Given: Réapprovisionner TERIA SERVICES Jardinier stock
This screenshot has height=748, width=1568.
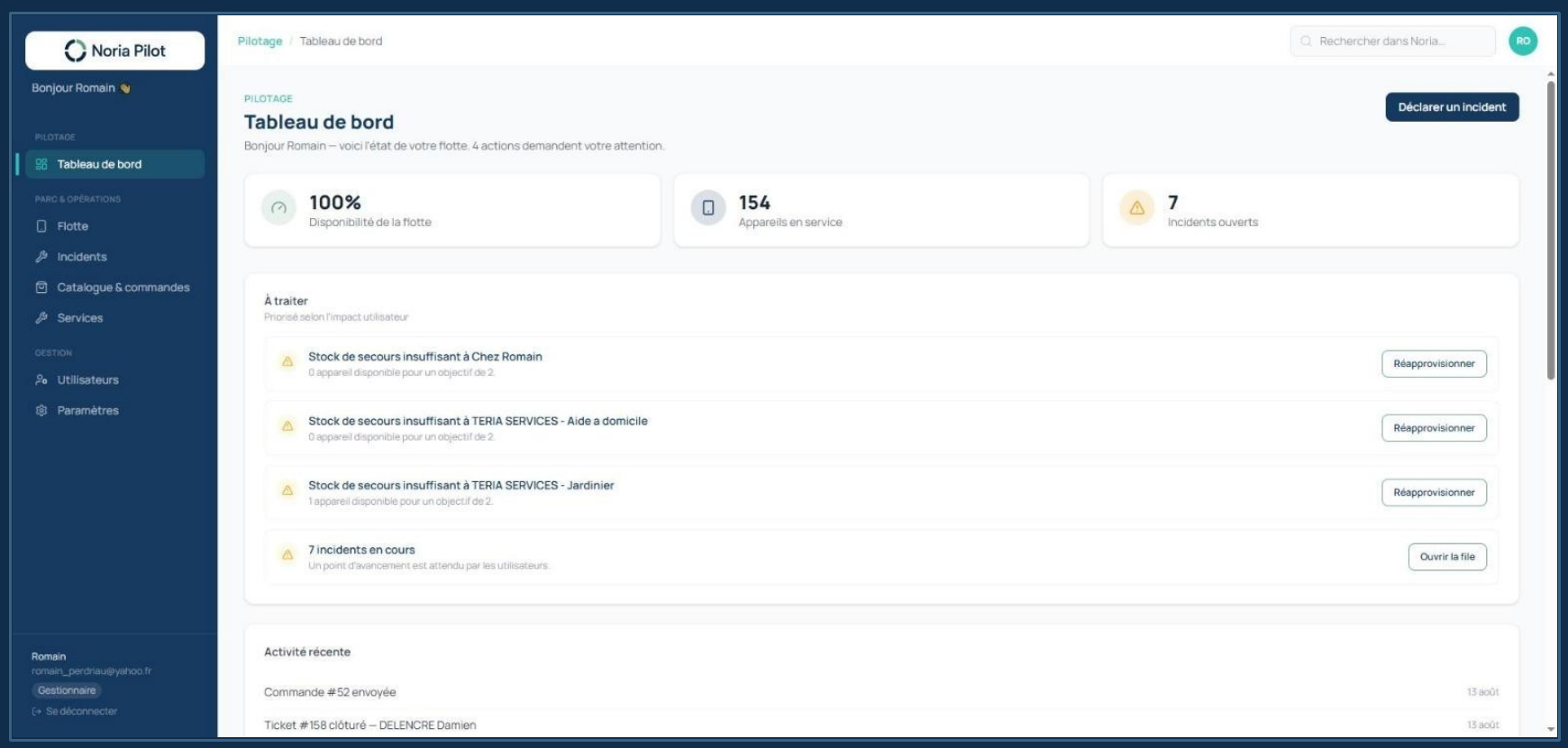Looking at the screenshot, I should (x=1434, y=493).
